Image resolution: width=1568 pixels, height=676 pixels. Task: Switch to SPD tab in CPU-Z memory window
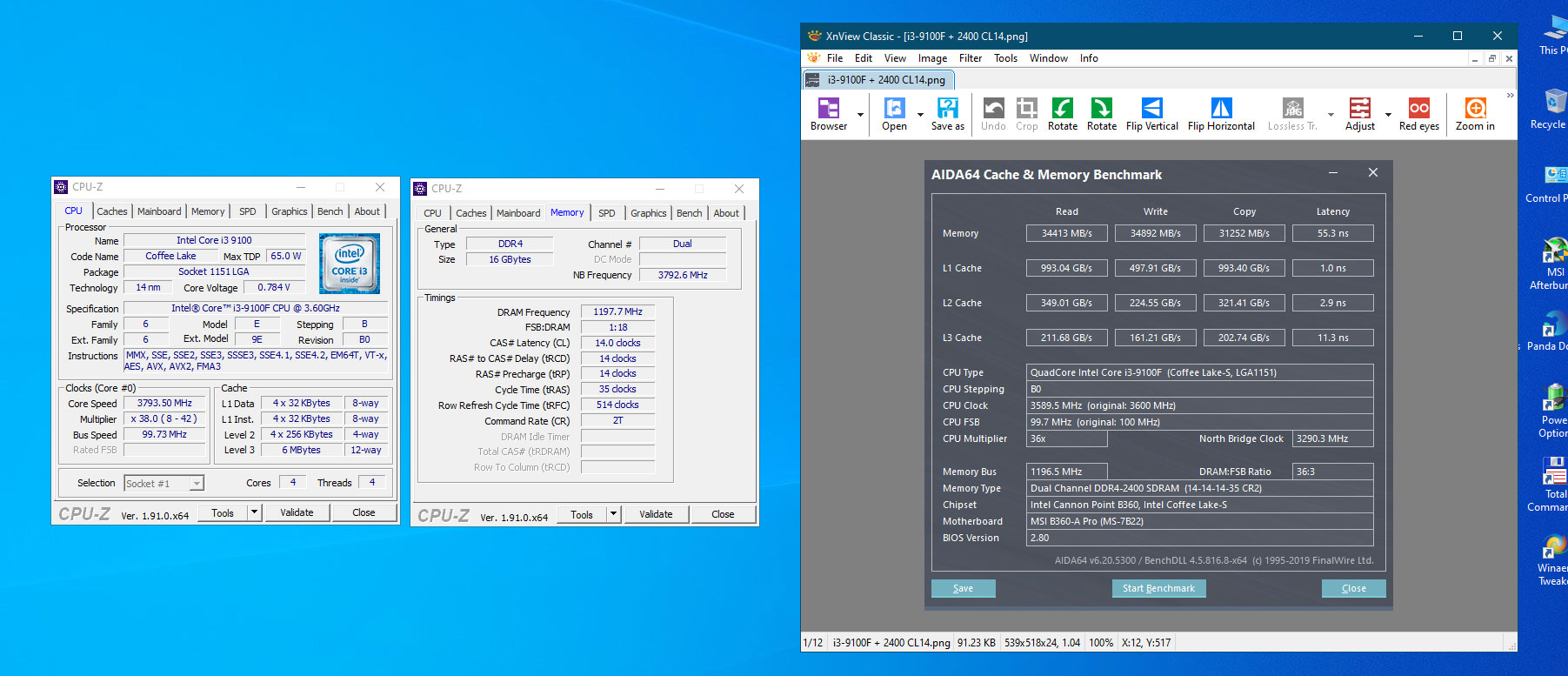(x=607, y=213)
